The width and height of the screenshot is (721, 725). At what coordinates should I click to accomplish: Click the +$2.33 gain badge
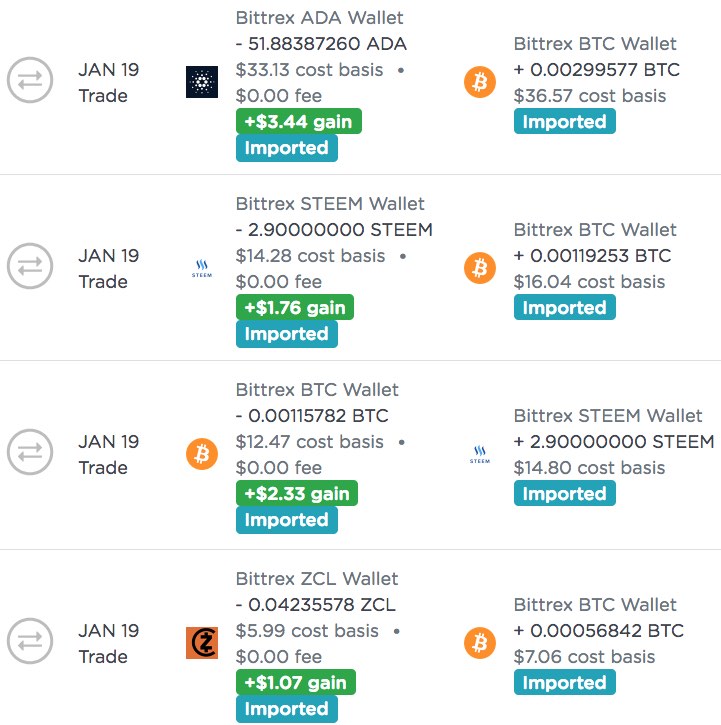[297, 493]
